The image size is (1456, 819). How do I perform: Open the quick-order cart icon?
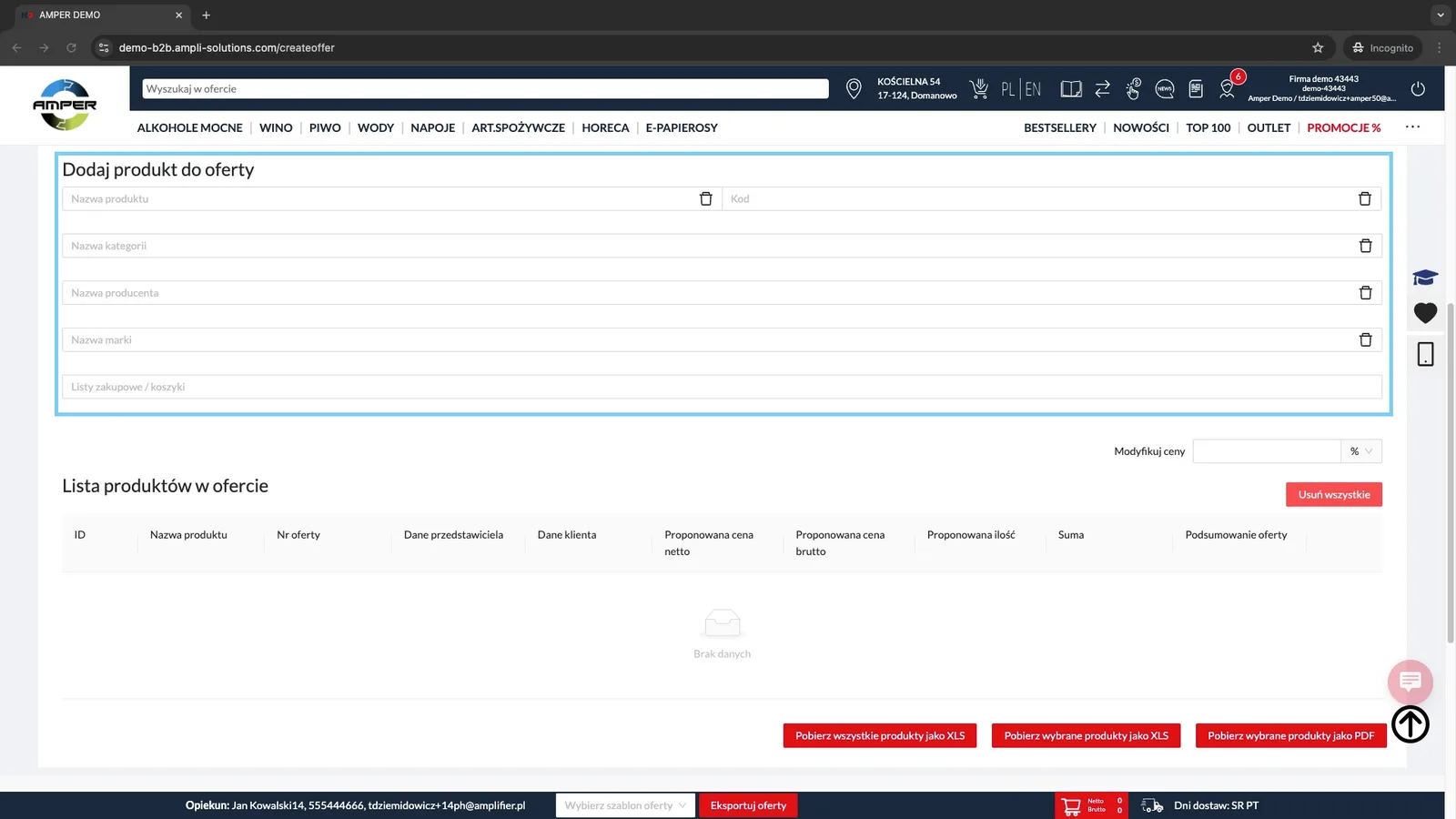pyautogui.click(x=979, y=88)
